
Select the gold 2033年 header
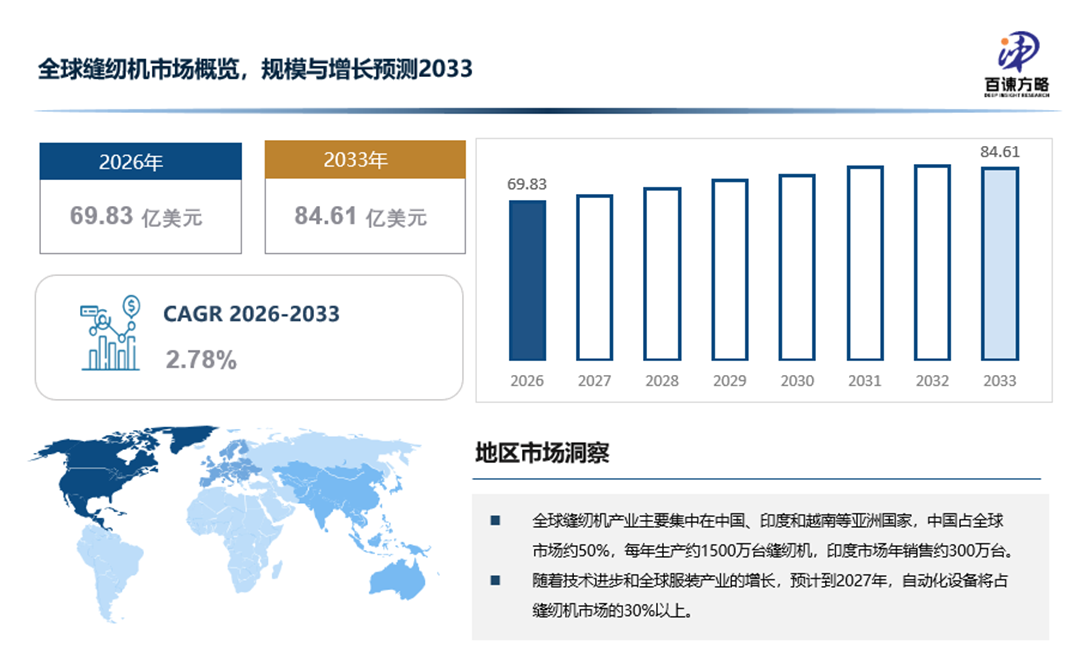[x=365, y=160]
